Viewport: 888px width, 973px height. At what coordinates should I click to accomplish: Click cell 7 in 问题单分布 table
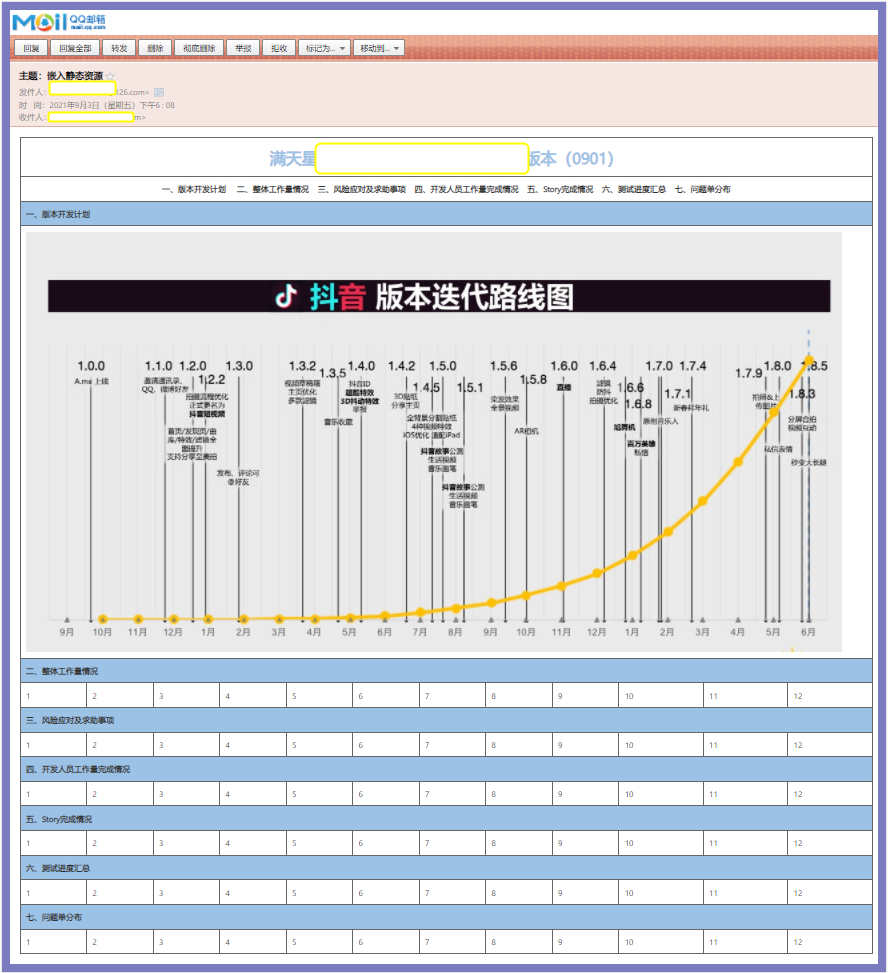(x=452, y=941)
